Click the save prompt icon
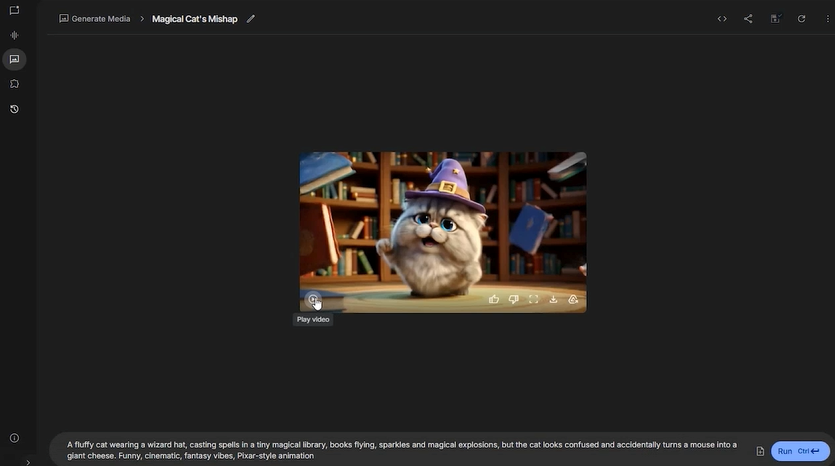 click(x=775, y=19)
